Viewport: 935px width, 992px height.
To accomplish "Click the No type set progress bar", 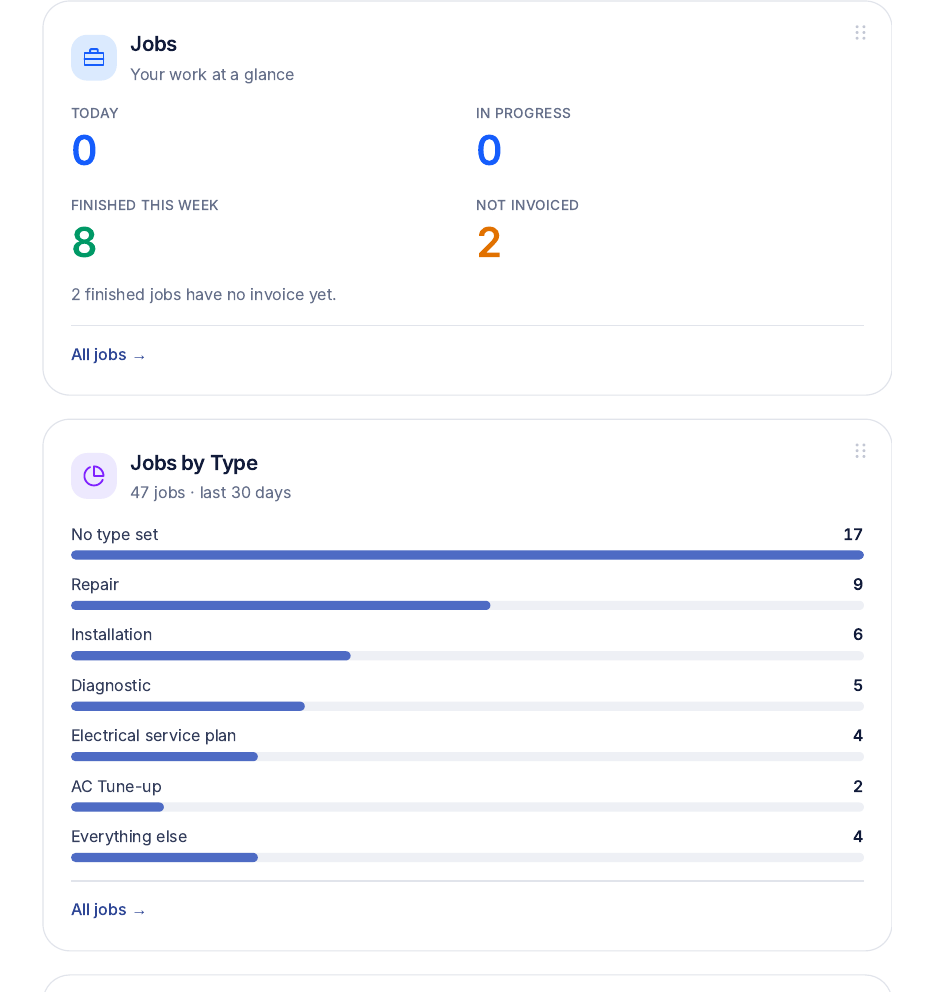I will [467, 555].
